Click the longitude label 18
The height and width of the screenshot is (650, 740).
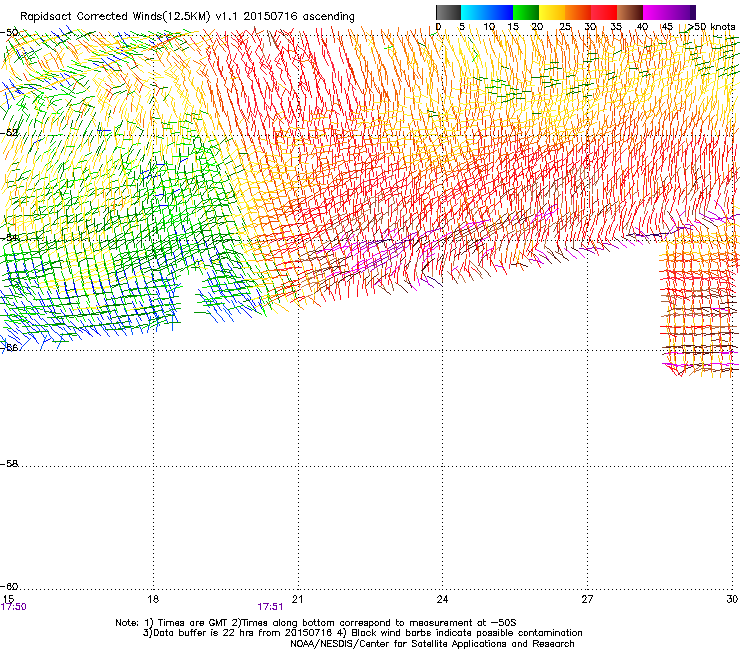153,599
